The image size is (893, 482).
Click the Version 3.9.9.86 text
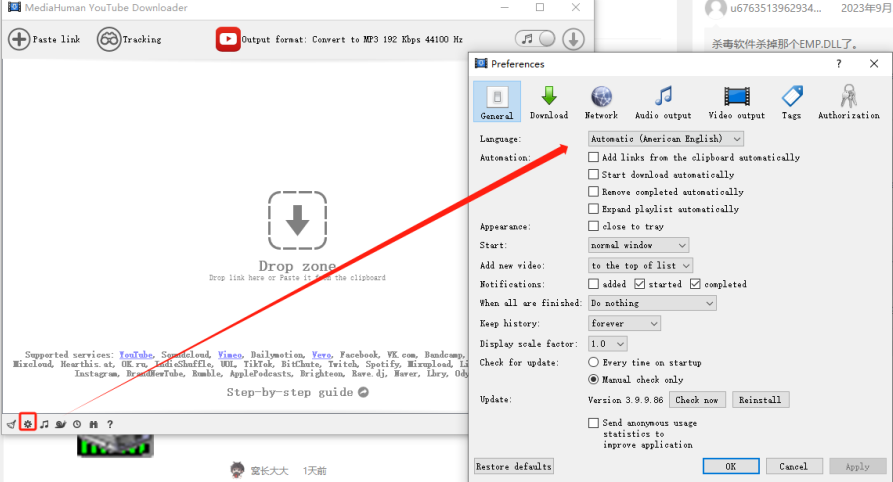(x=625, y=400)
